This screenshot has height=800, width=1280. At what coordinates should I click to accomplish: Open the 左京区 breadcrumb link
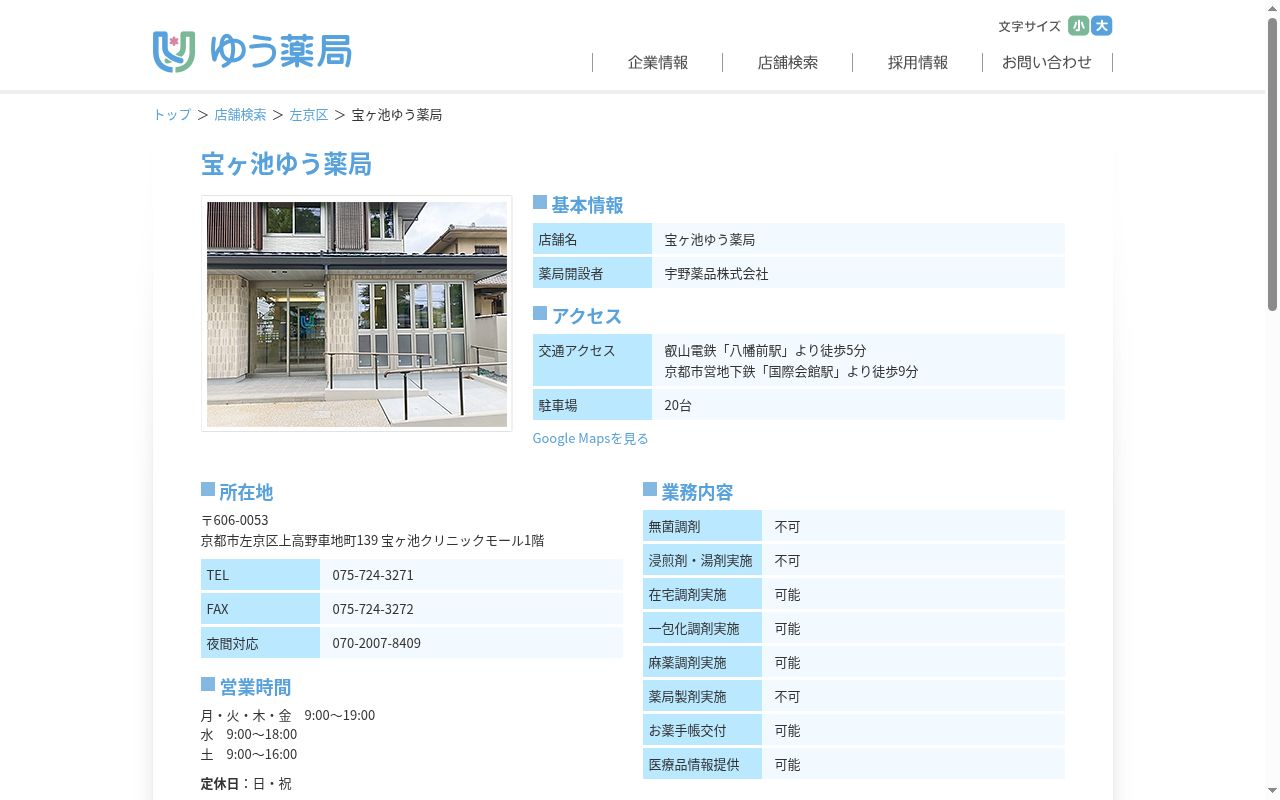click(309, 115)
